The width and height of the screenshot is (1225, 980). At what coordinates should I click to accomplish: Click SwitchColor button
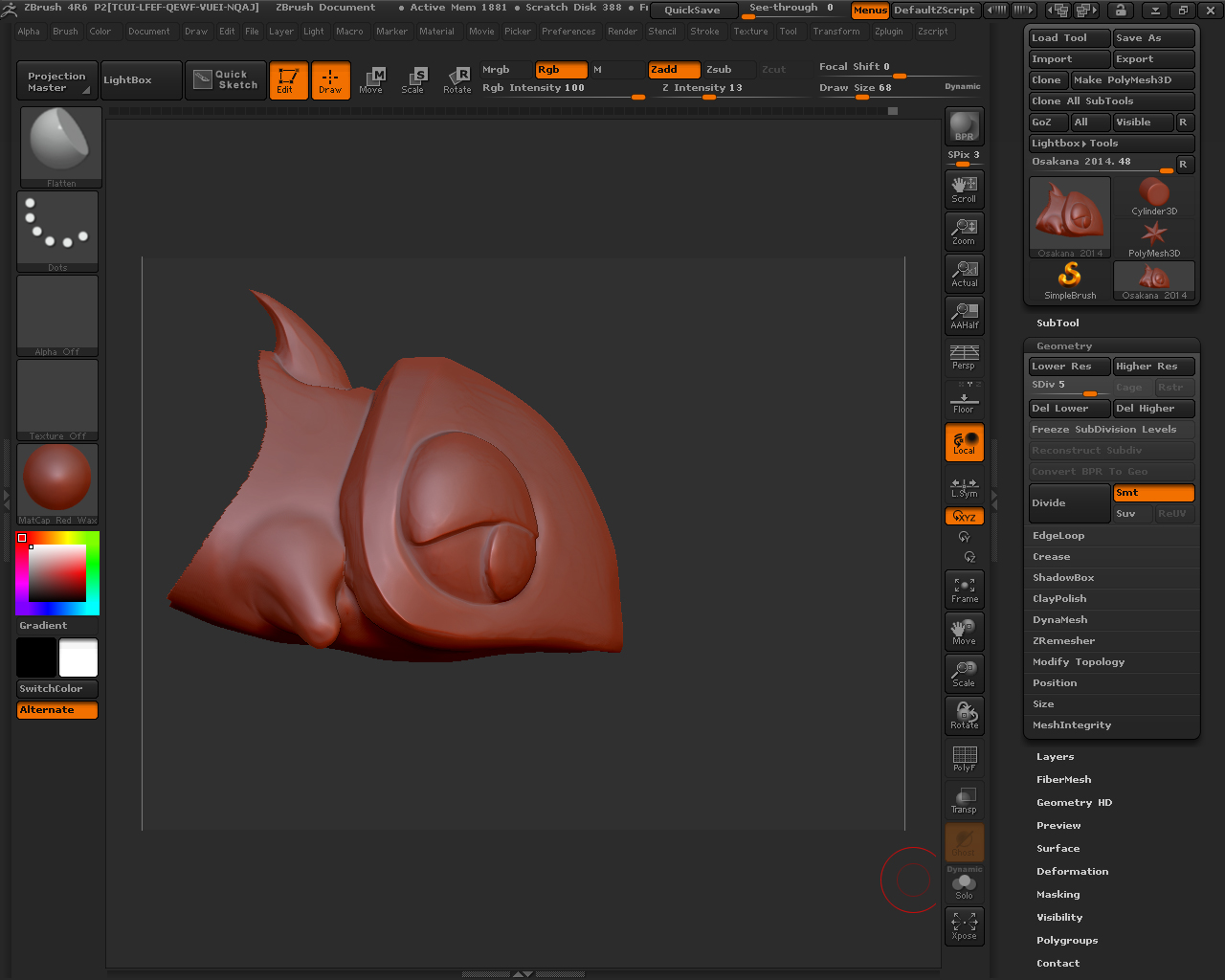click(57, 689)
